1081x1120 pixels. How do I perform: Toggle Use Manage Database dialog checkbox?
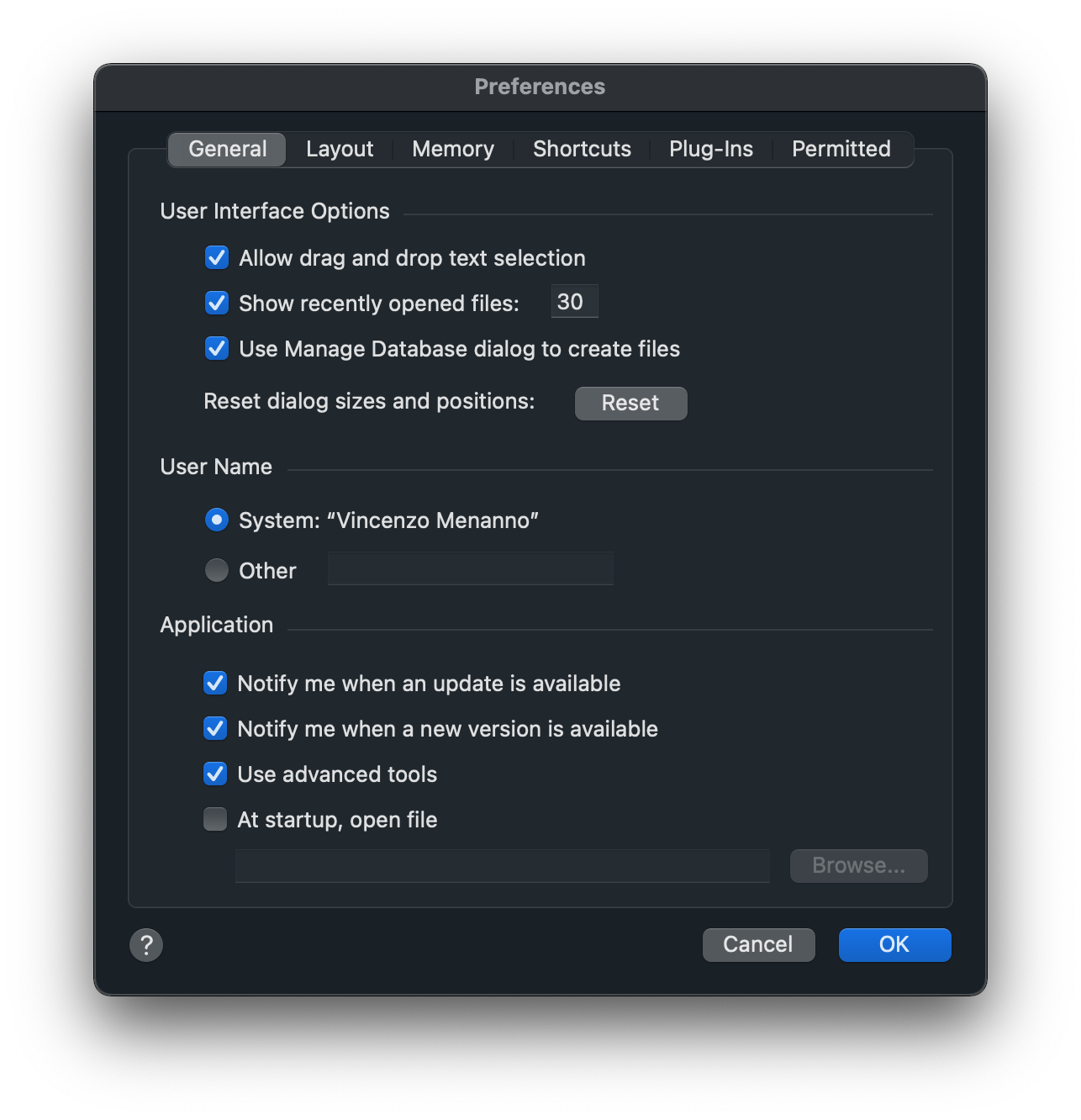coord(217,349)
